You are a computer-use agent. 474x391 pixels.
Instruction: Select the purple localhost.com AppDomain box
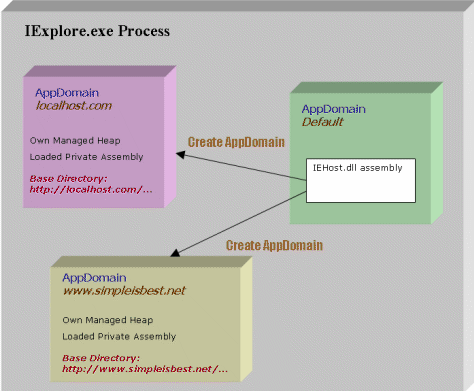click(99, 137)
